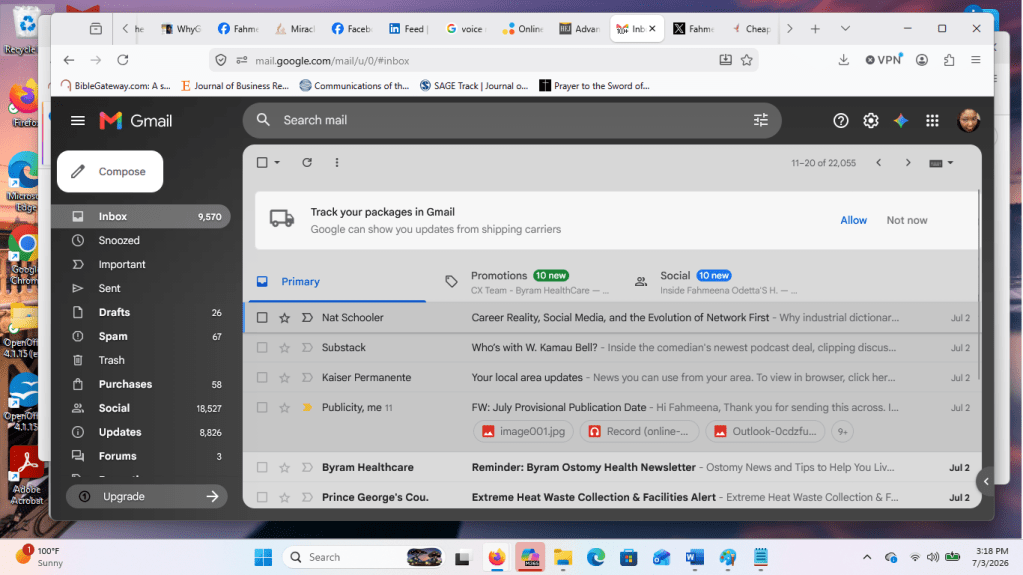The width and height of the screenshot is (1023, 575).
Task: Toggle the select-all messages checkbox
Action: (x=262, y=163)
